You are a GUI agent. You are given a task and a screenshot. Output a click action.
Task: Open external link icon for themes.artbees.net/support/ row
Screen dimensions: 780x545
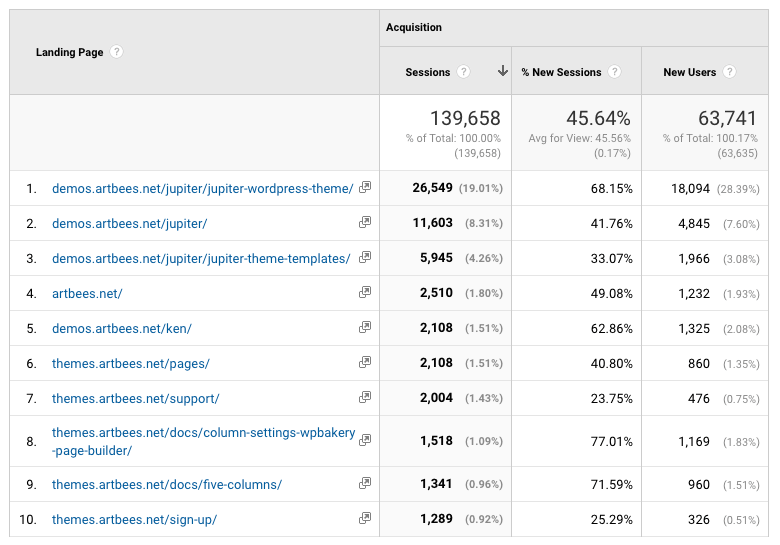click(365, 397)
